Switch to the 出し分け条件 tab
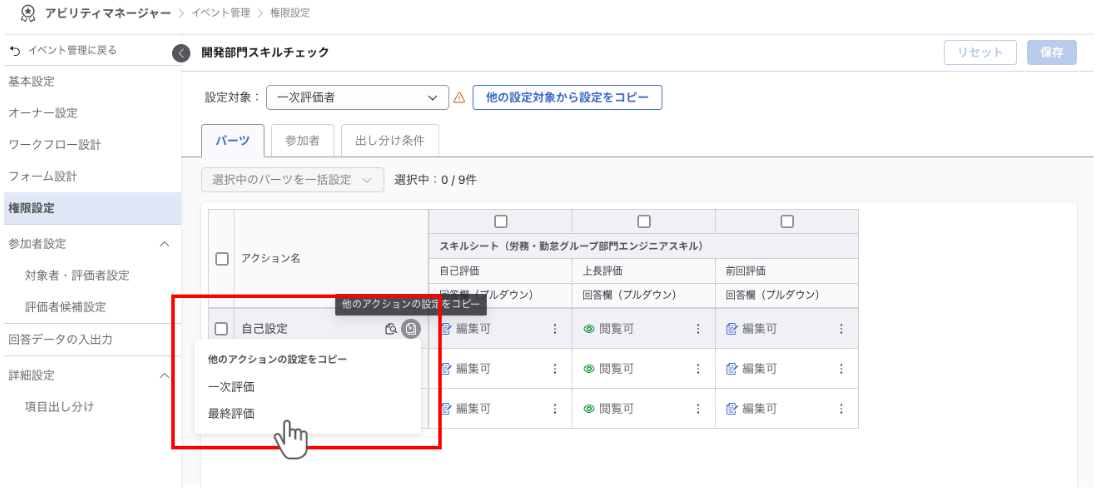The image size is (1103, 489). coord(390,141)
